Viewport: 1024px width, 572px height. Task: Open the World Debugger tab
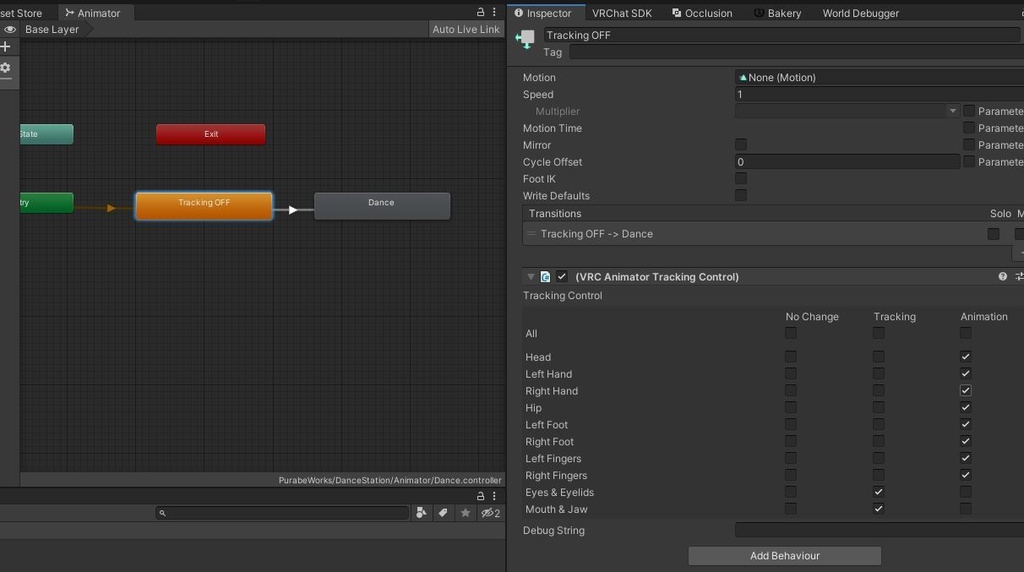[860, 13]
